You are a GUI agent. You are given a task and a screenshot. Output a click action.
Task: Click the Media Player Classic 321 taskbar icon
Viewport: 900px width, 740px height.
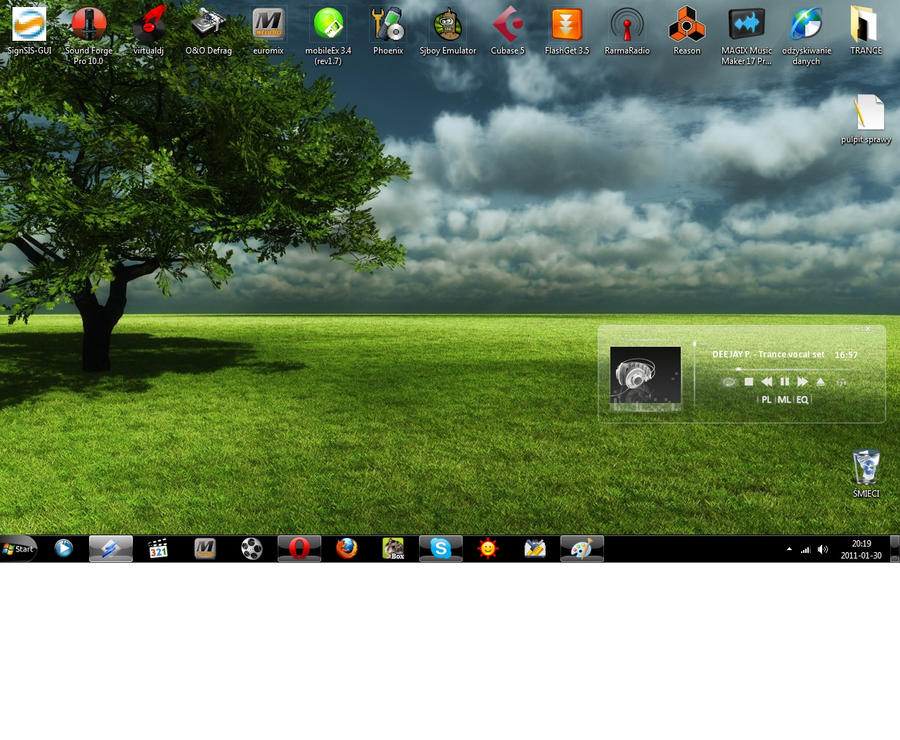[158, 549]
